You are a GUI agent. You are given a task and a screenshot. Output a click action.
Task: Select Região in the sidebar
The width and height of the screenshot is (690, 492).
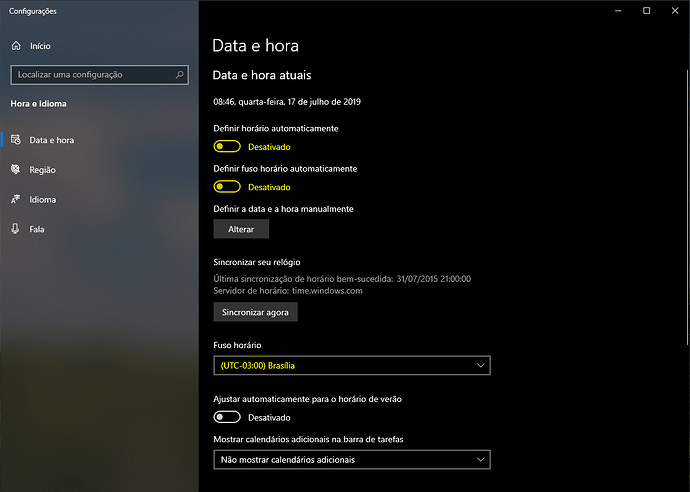(x=43, y=170)
